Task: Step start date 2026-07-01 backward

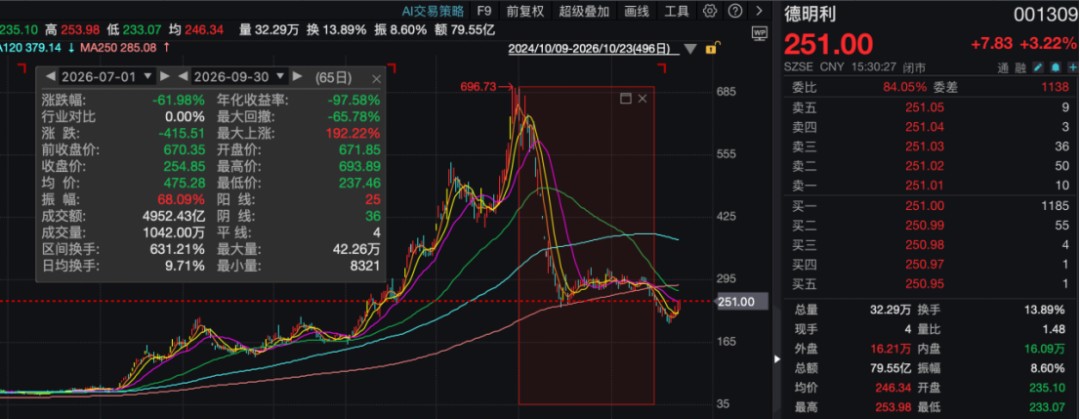Action: 49,76
